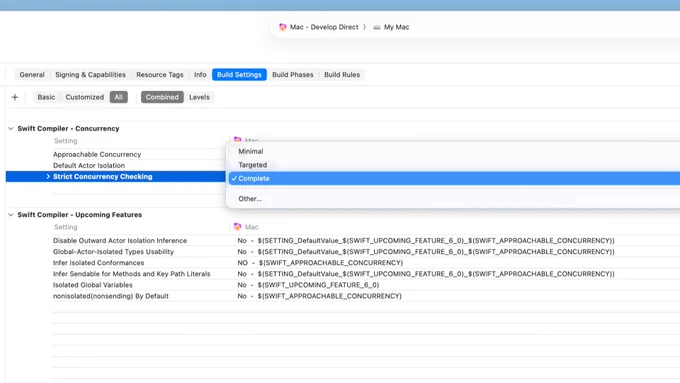This screenshot has height=383, width=680.
Task: Collapse Swift Compiler - Upcoming Features section
Action: [11, 215]
